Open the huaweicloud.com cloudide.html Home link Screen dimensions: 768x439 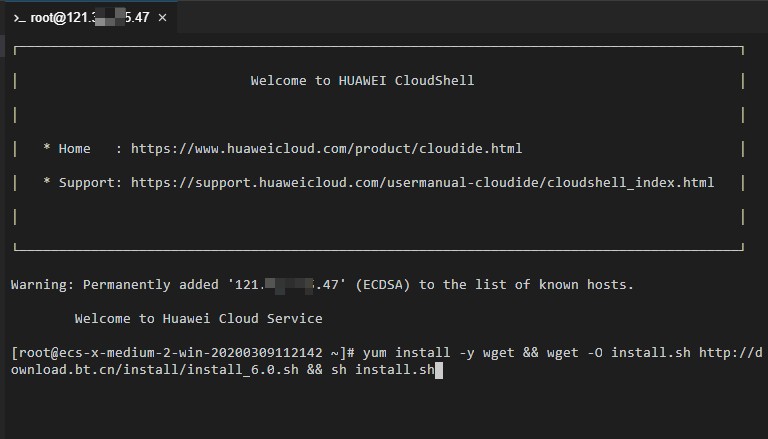(326, 149)
